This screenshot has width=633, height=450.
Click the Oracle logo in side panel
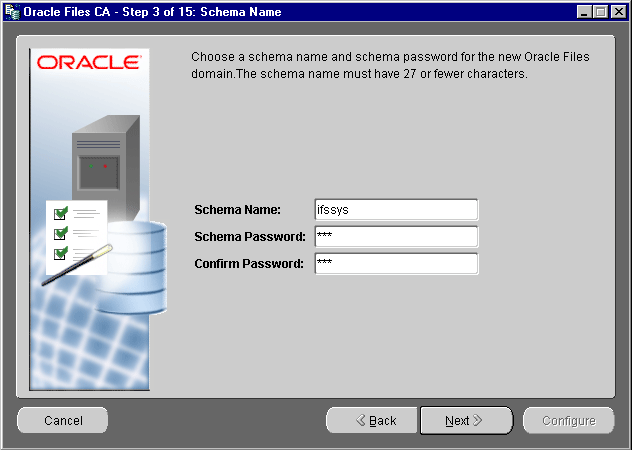(89, 63)
